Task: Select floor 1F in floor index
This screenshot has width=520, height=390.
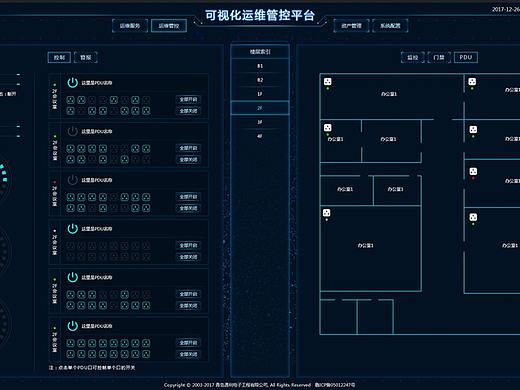Action: 260,94
